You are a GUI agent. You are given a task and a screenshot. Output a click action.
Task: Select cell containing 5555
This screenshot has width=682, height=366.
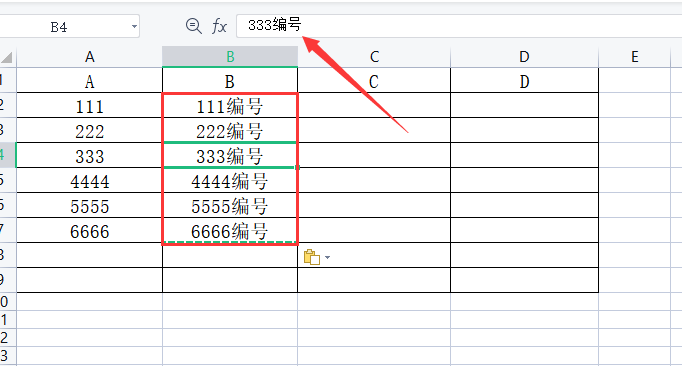[90, 205]
